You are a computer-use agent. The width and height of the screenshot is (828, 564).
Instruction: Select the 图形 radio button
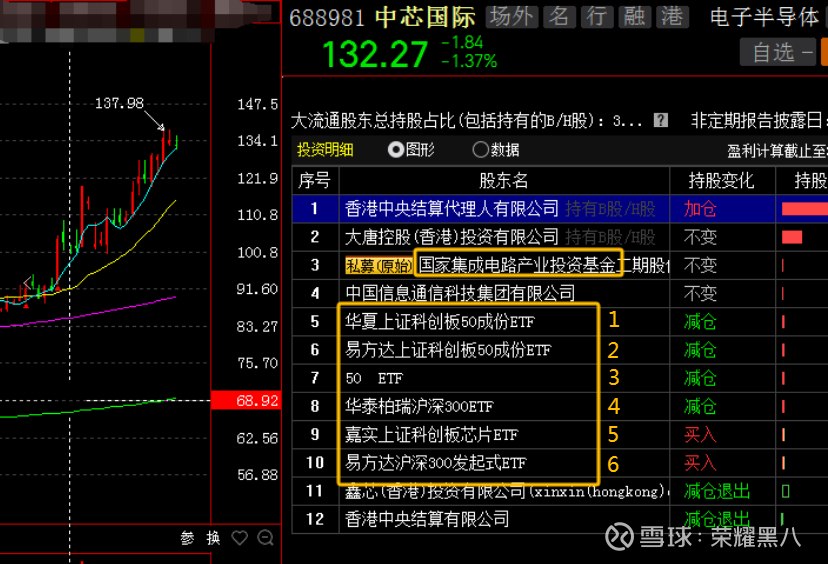coord(396,150)
